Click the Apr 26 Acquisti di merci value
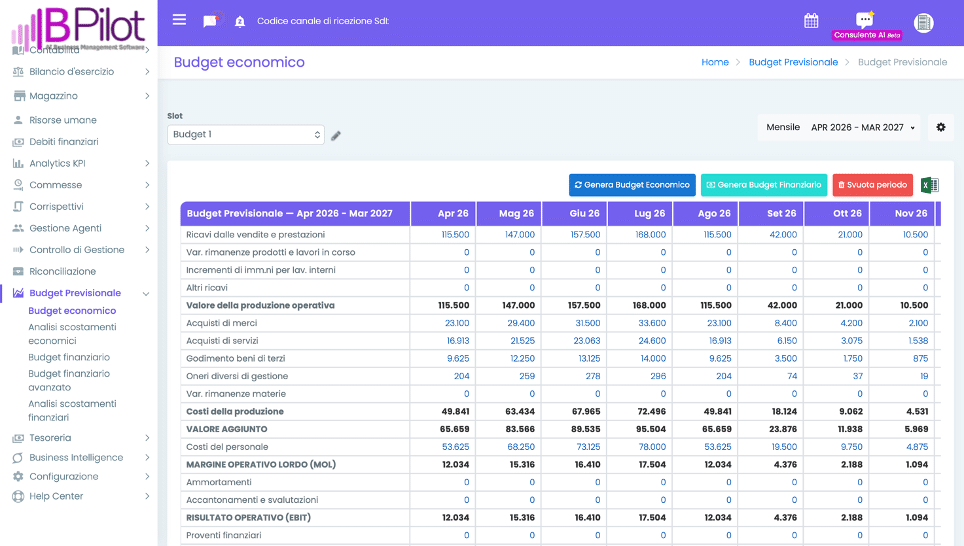Viewport: 964px width, 546px height. (x=456, y=323)
